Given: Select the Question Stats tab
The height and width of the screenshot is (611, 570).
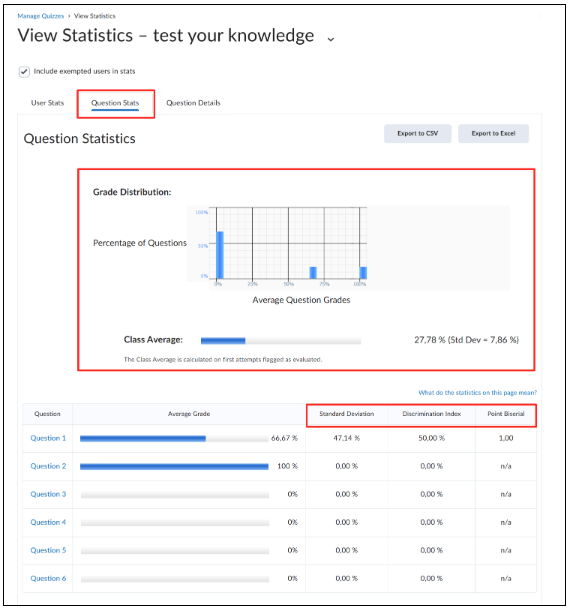Looking at the screenshot, I should (115, 103).
